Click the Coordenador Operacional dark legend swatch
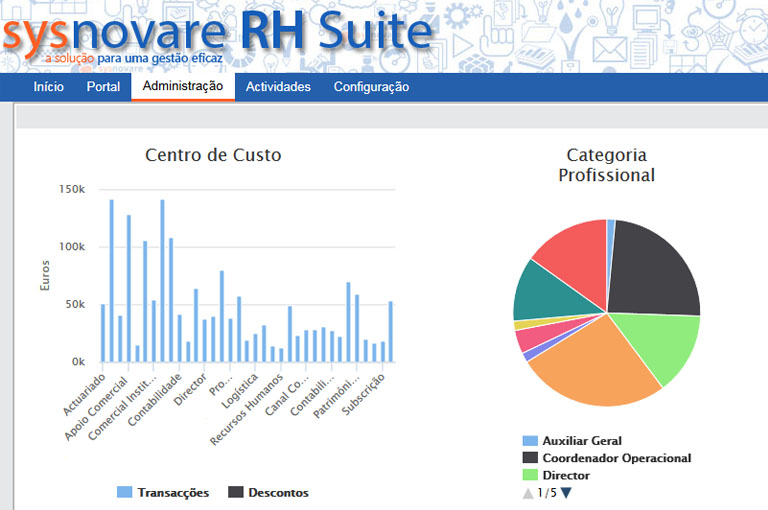Screen dimensions: 768x510 (530, 458)
